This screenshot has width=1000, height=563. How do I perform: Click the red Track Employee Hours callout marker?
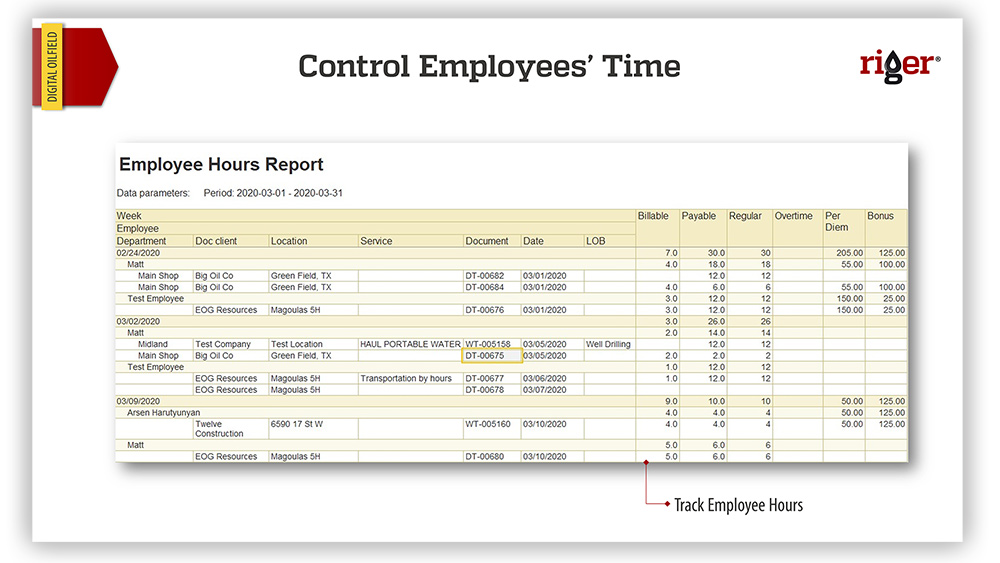coord(648,462)
